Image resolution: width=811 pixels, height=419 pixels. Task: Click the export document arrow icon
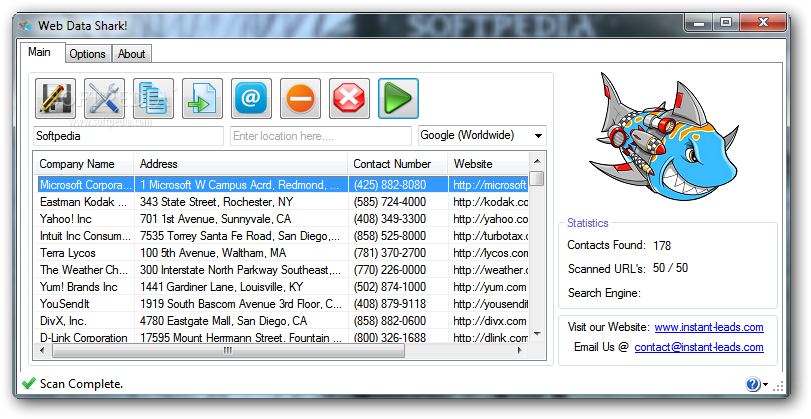[x=202, y=98]
